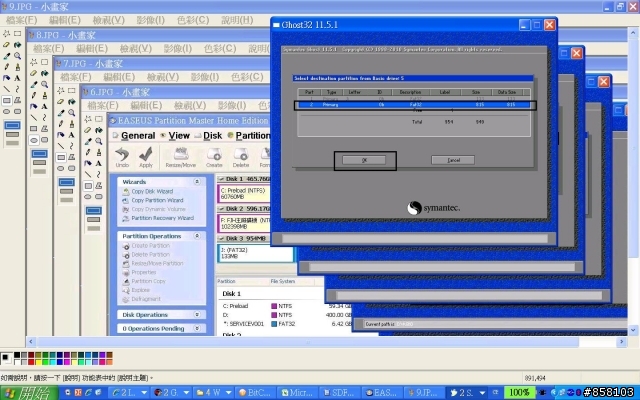
Task: Open 檔案(F) menu in 9.JPG Paint
Action: (22, 20)
